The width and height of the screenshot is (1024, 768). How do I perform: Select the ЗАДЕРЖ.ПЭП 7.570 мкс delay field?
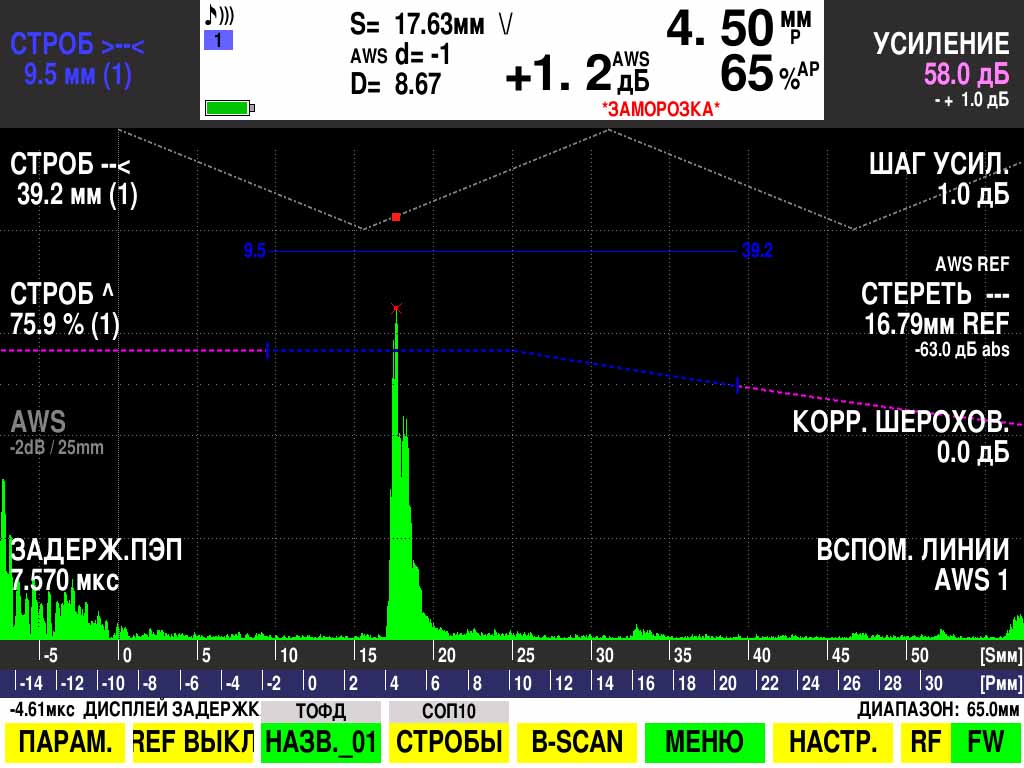pos(96,565)
